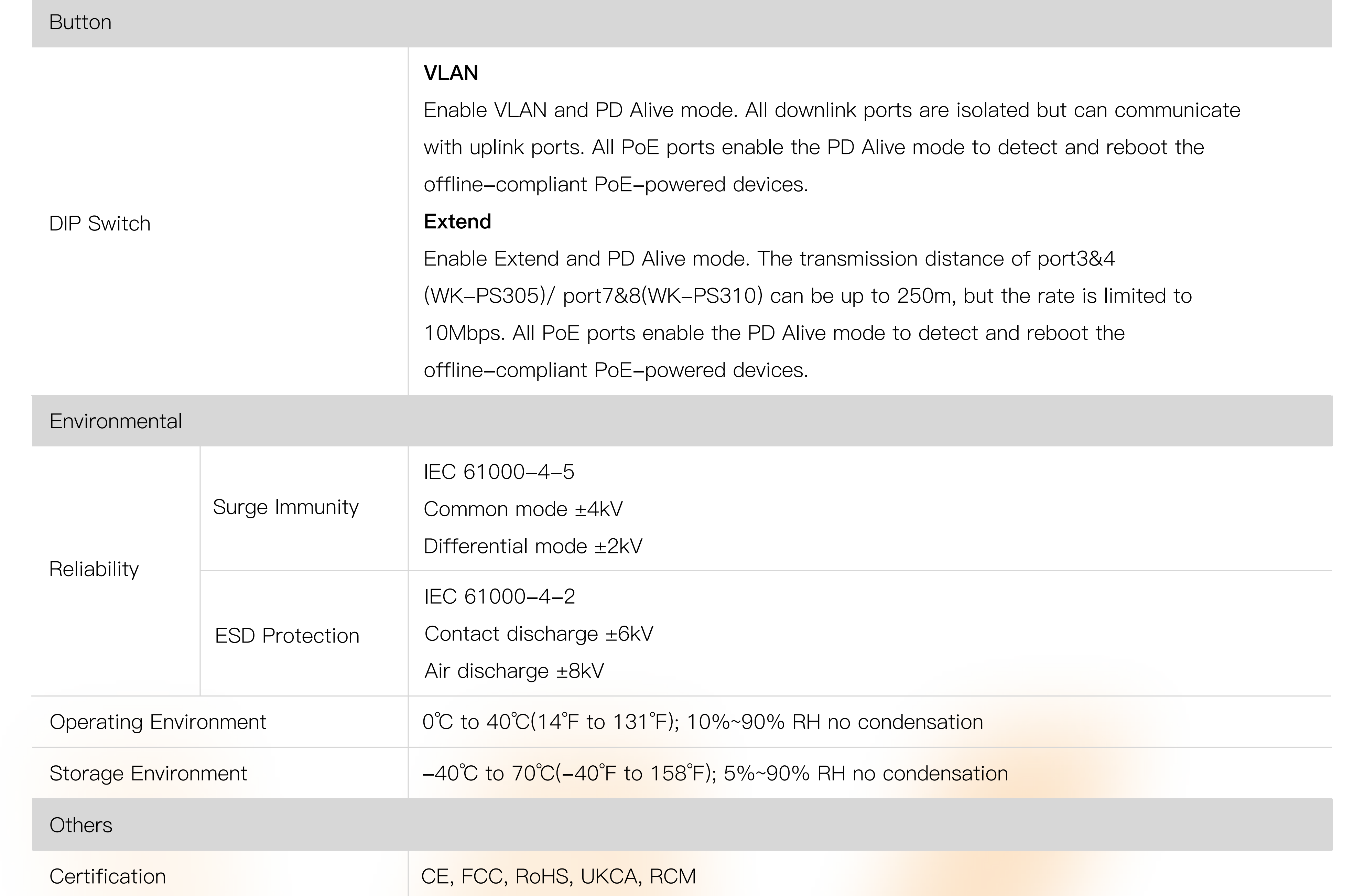Click the Storage Environment label
1365x896 pixels.
pos(148,773)
